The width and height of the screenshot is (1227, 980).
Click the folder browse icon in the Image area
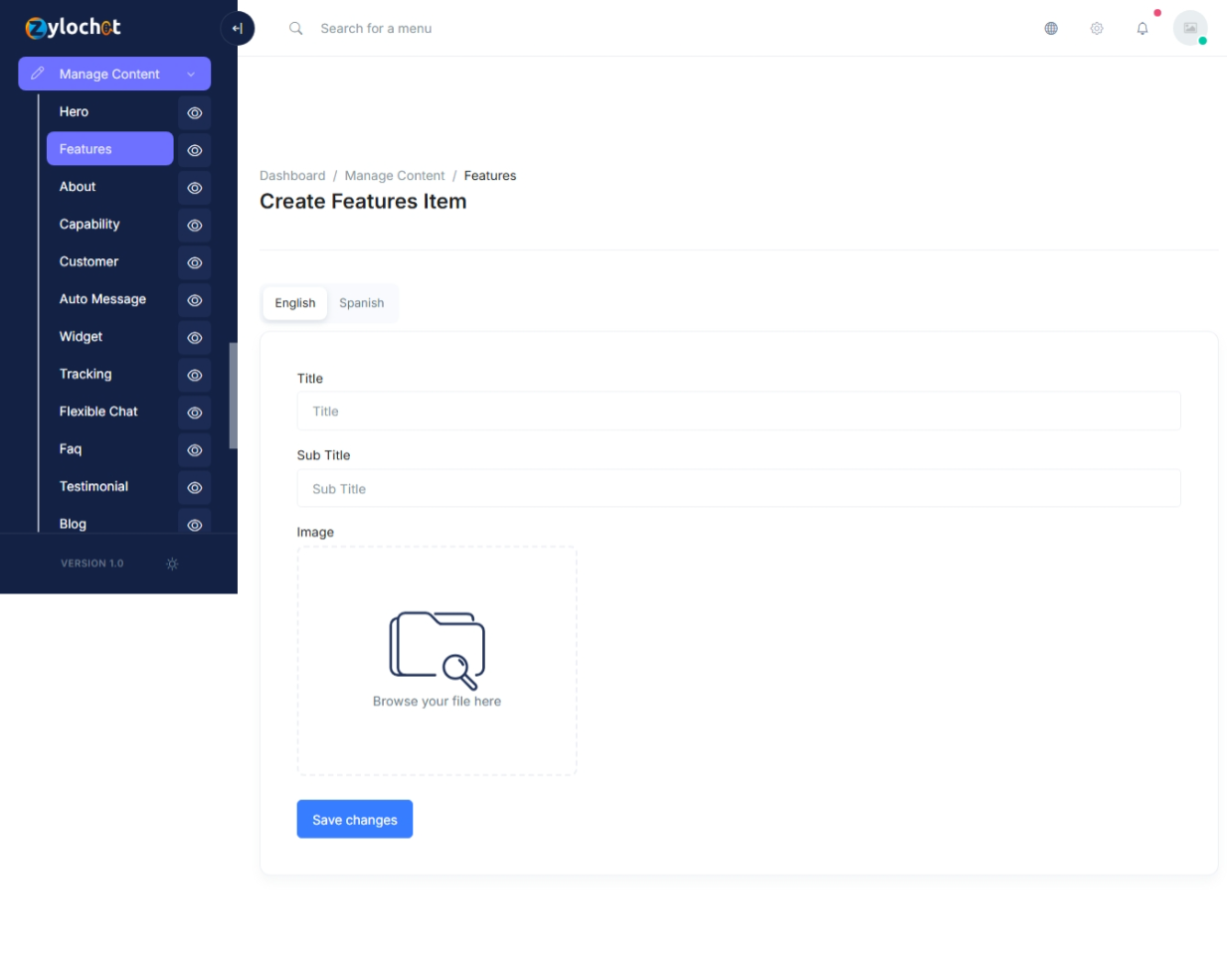coord(438,650)
